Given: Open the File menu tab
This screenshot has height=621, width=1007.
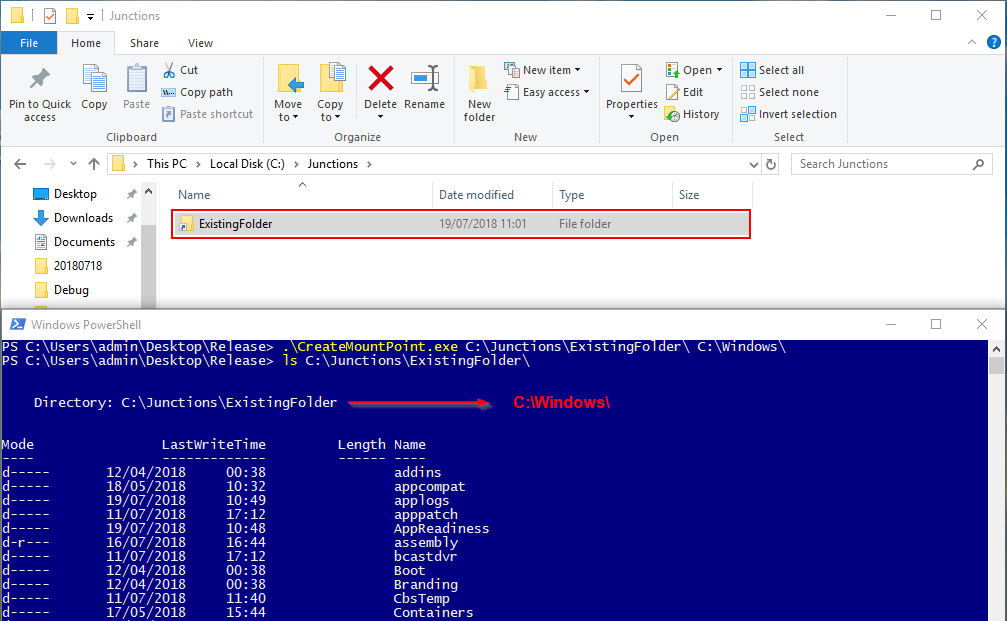Looking at the screenshot, I should [x=29, y=43].
